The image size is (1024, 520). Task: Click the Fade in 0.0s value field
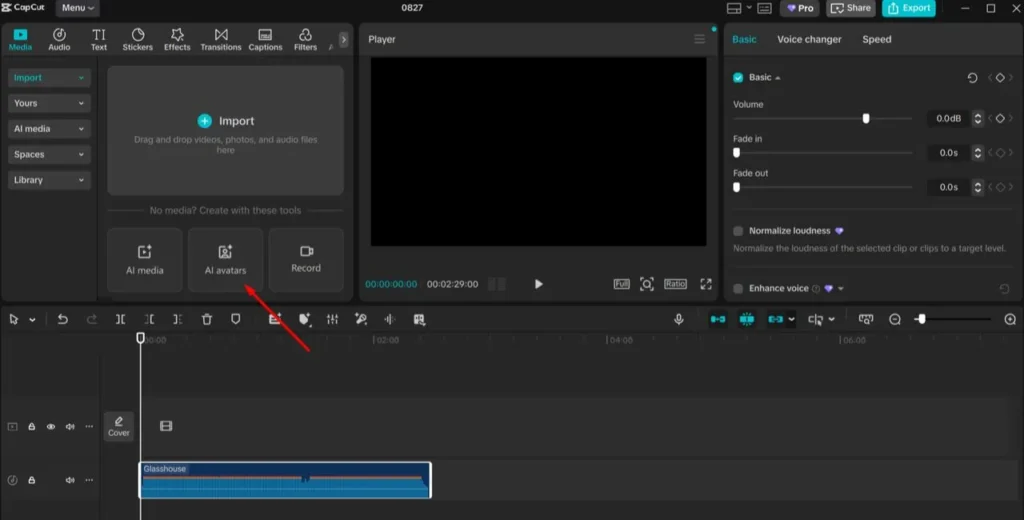[948, 152]
